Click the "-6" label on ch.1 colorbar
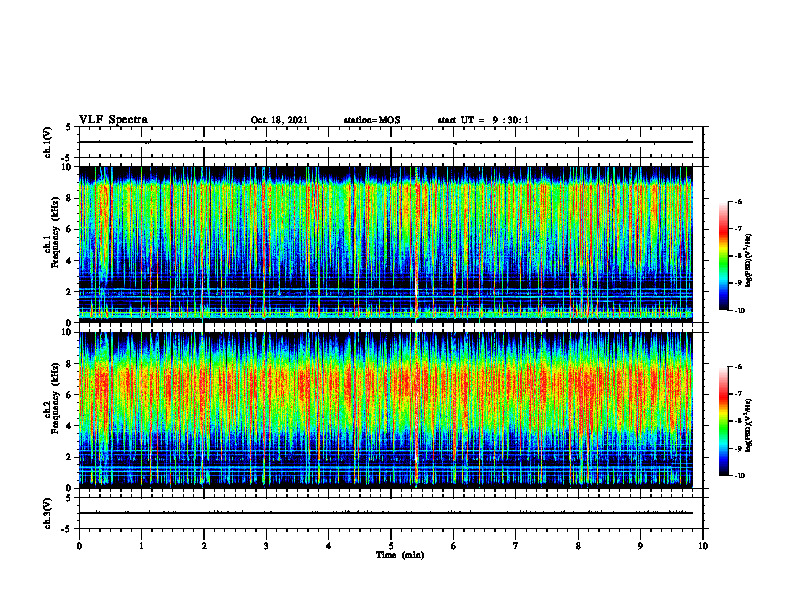The width and height of the screenshot is (792, 612). tap(738, 201)
